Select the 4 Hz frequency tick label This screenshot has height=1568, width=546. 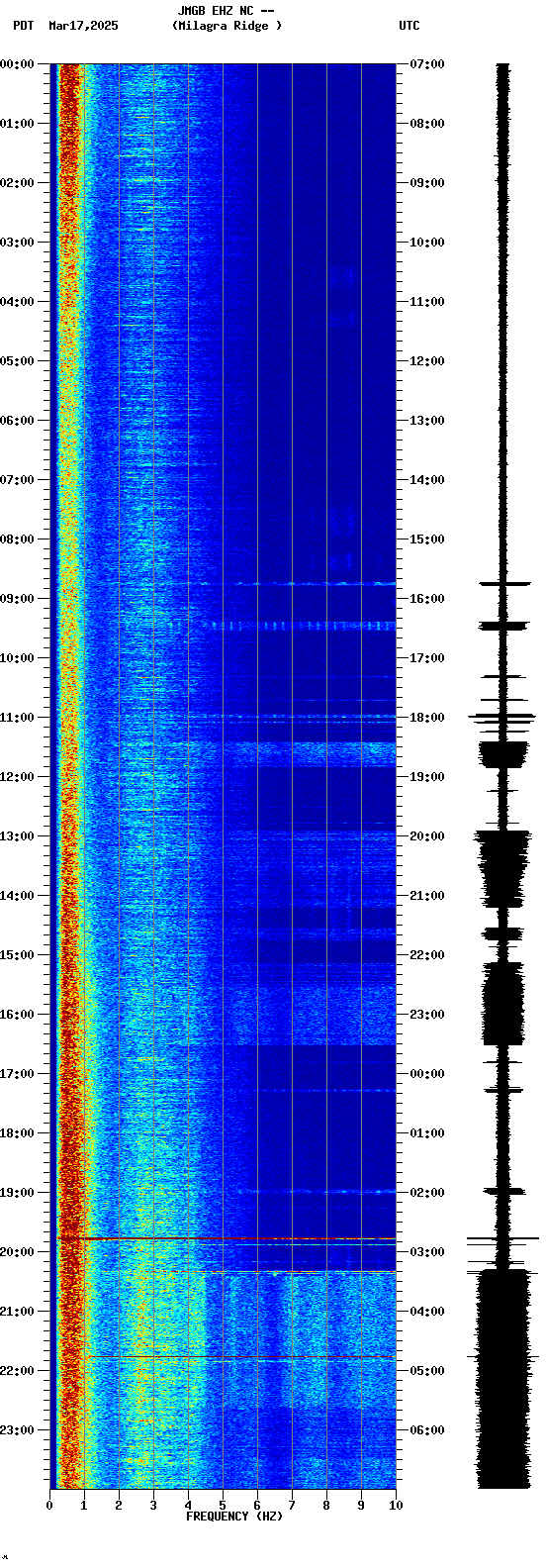(x=188, y=1506)
